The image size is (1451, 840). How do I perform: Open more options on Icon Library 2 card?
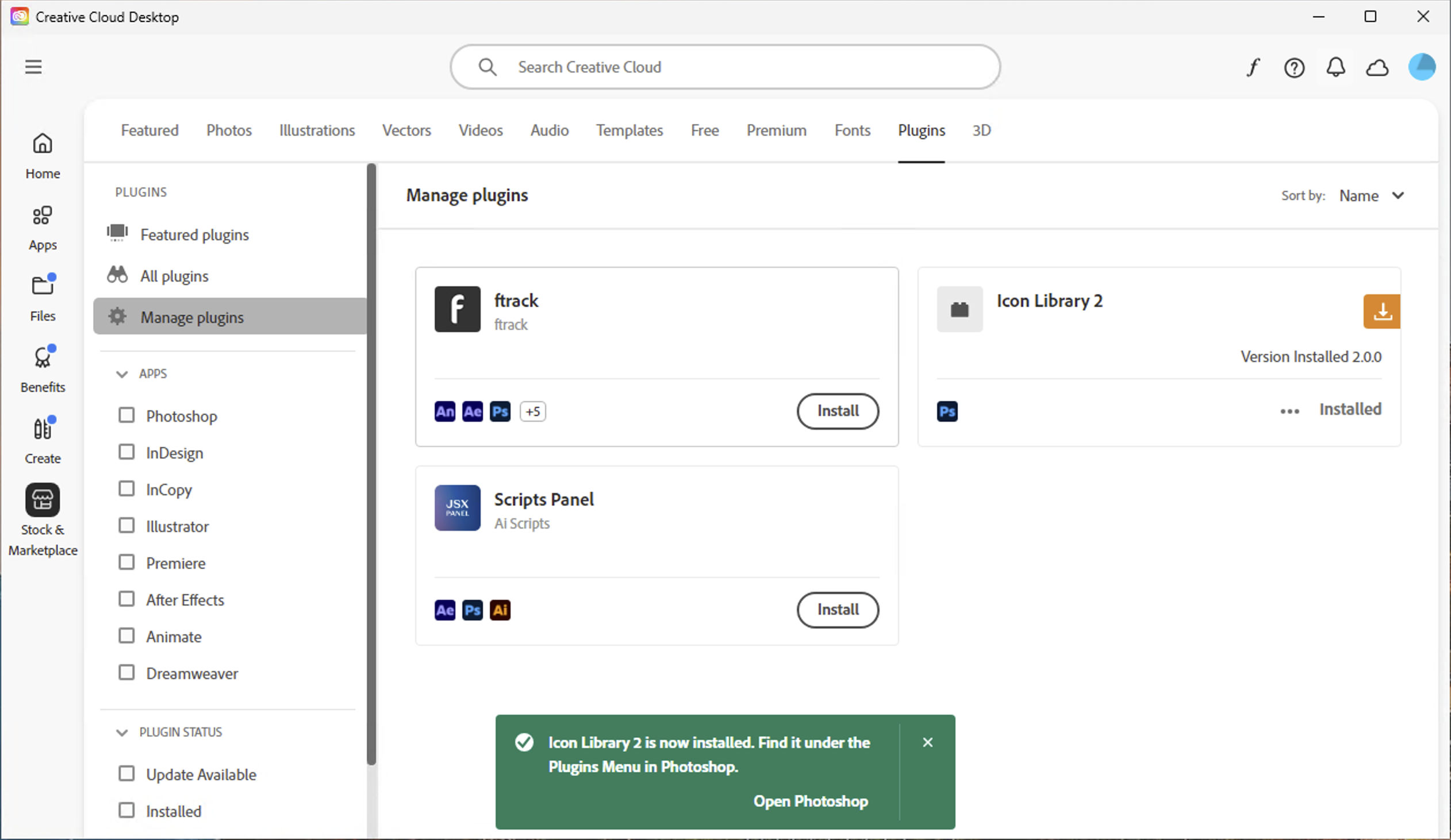(1289, 411)
